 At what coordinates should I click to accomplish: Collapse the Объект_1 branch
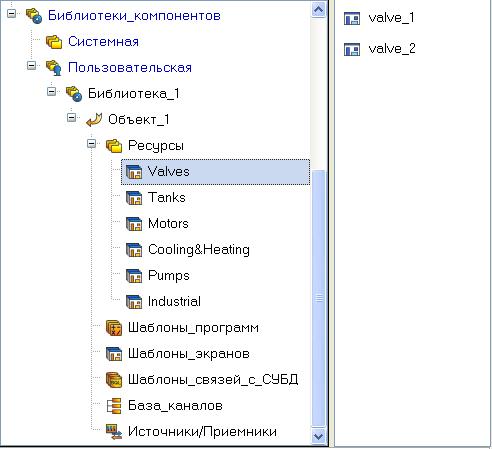click(x=71, y=117)
